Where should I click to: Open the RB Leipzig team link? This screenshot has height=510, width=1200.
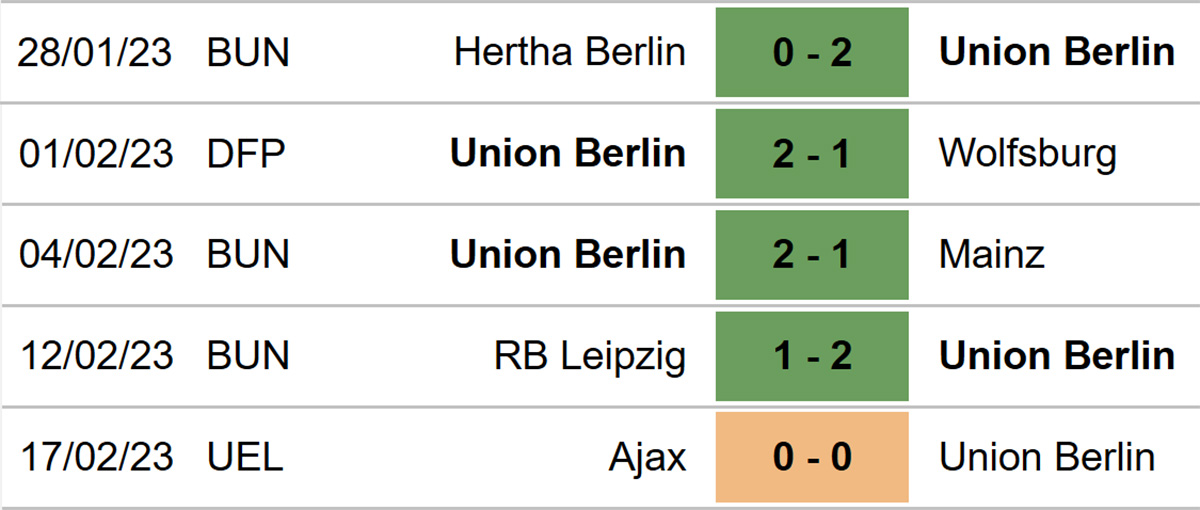tap(591, 357)
